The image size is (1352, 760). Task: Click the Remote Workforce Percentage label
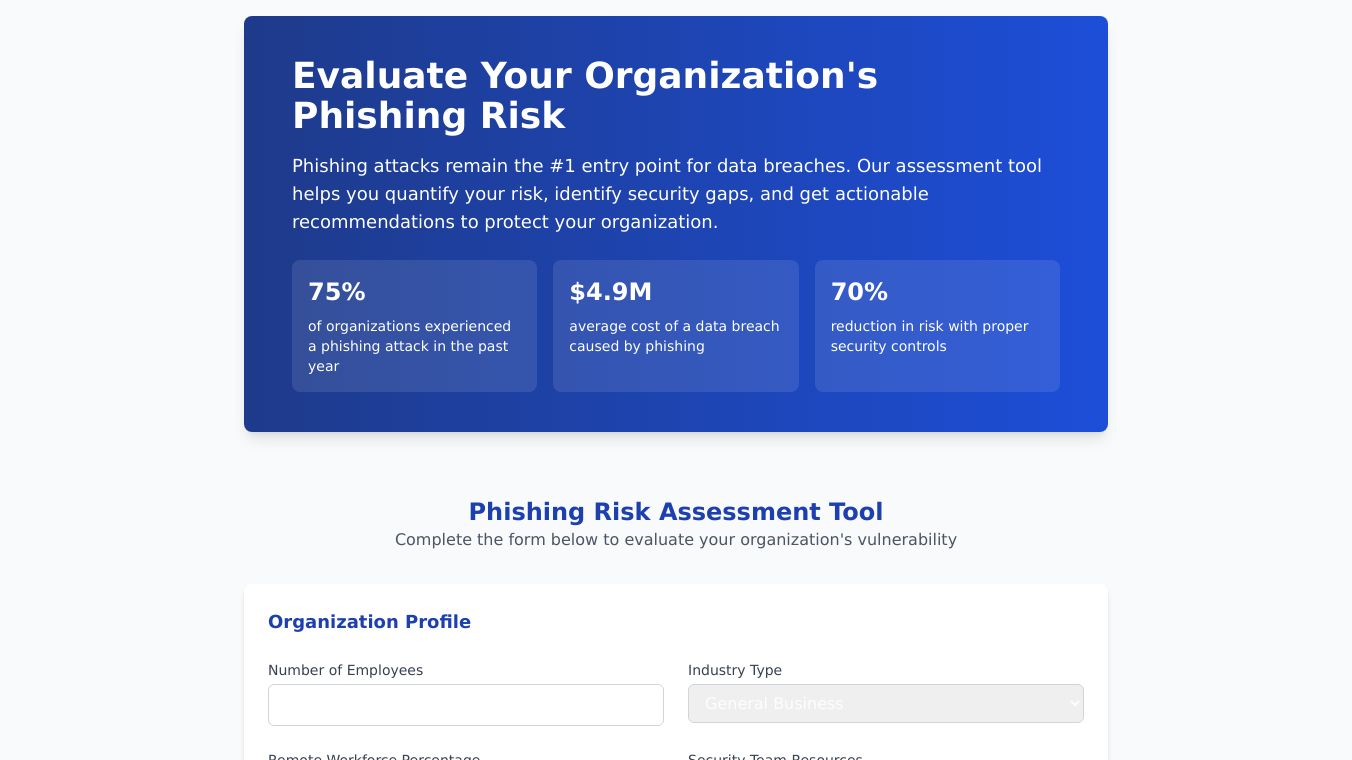click(x=374, y=756)
